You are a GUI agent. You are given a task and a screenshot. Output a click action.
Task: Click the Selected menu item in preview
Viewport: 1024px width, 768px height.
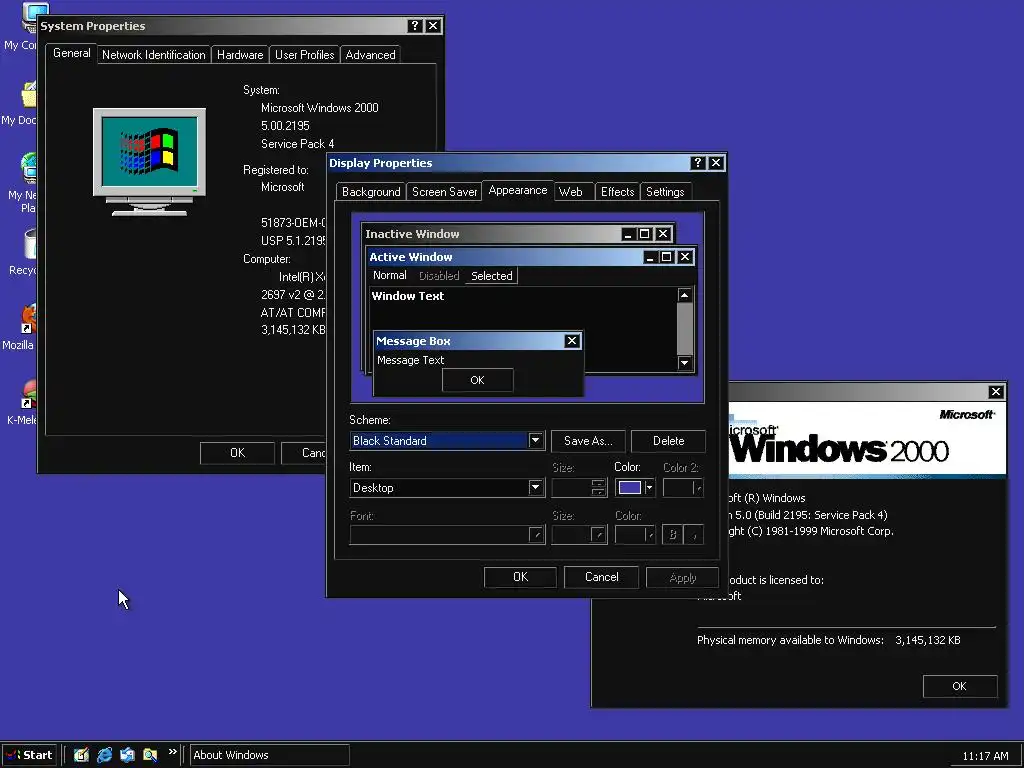click(492, 276)
